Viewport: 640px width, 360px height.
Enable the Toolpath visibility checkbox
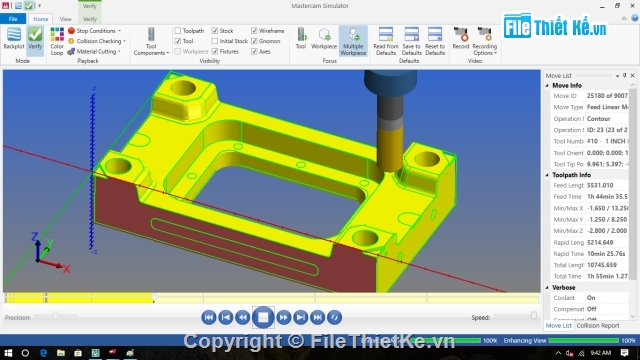pyautogui.click(x=178, y=31)
